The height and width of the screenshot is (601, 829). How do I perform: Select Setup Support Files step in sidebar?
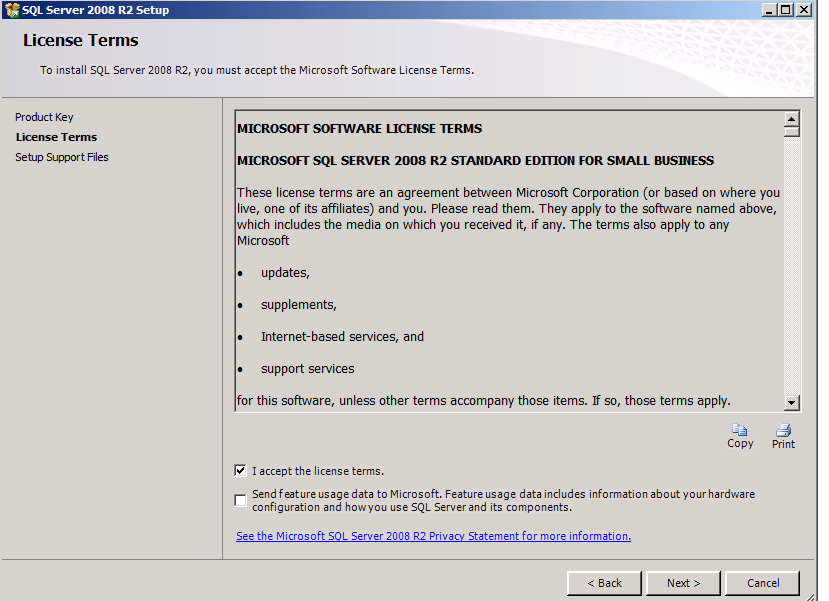[x=62, y=157]
